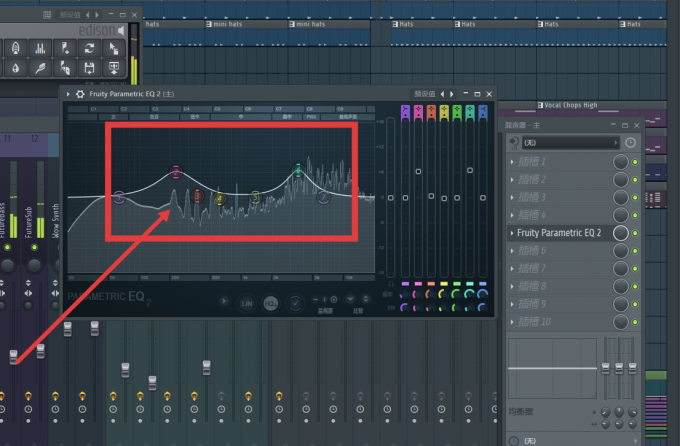
Task: Click the EQ headphones monitor icon
Action: [x=391, y=284]
